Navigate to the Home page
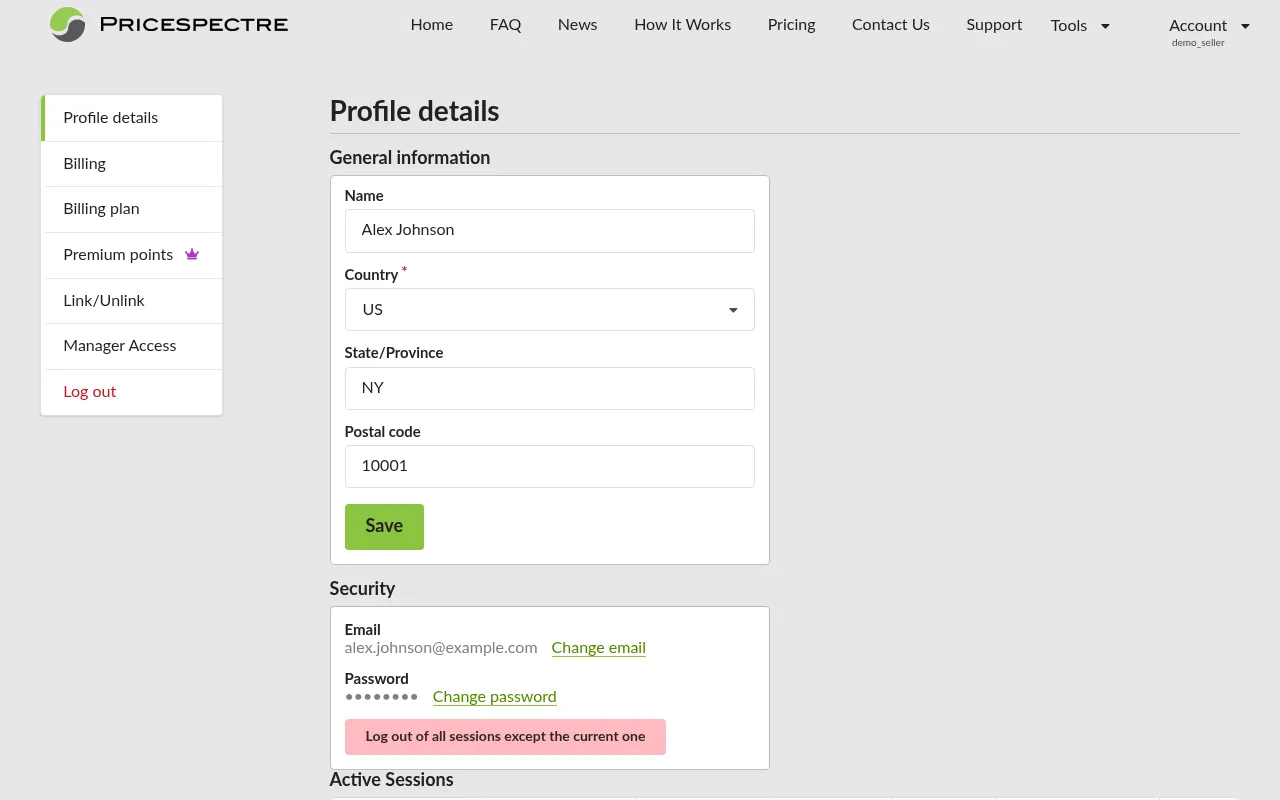This screenshot has height=800, width=1280. tap(431, 25)
